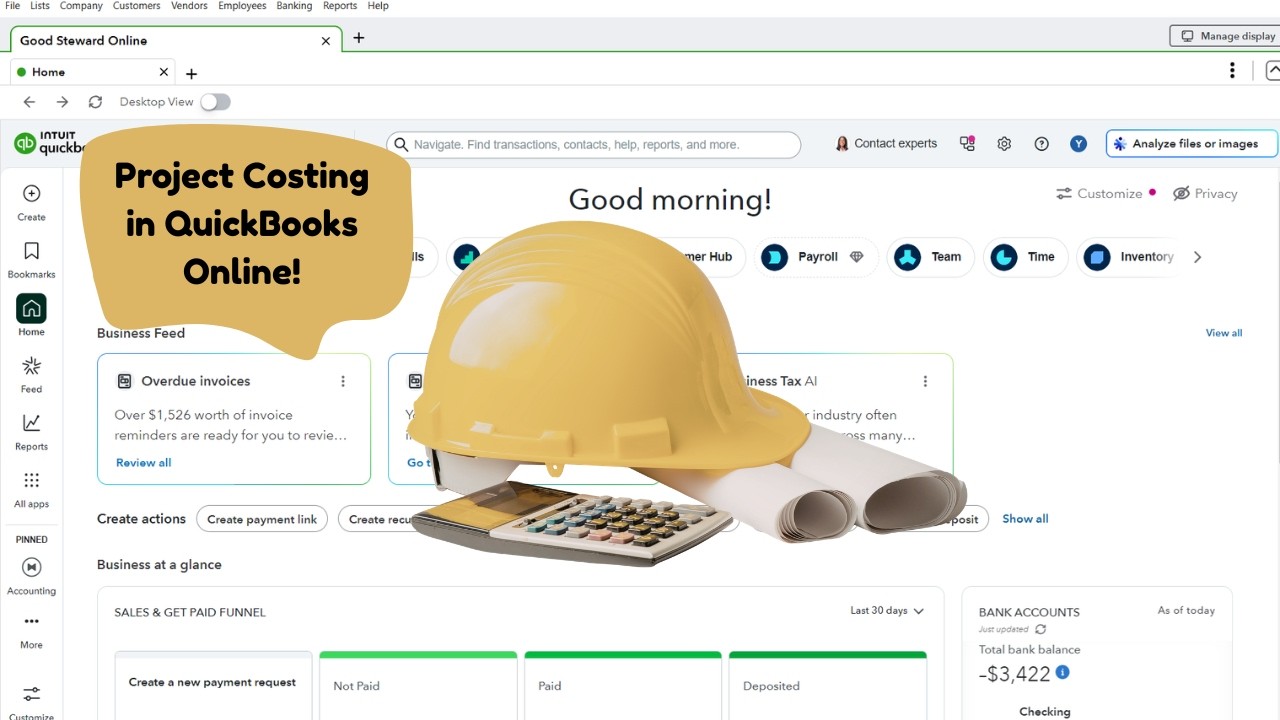Screen dimensions: 1280x720
Task: Click the bank balance info icon
Action: [1062, 672]
